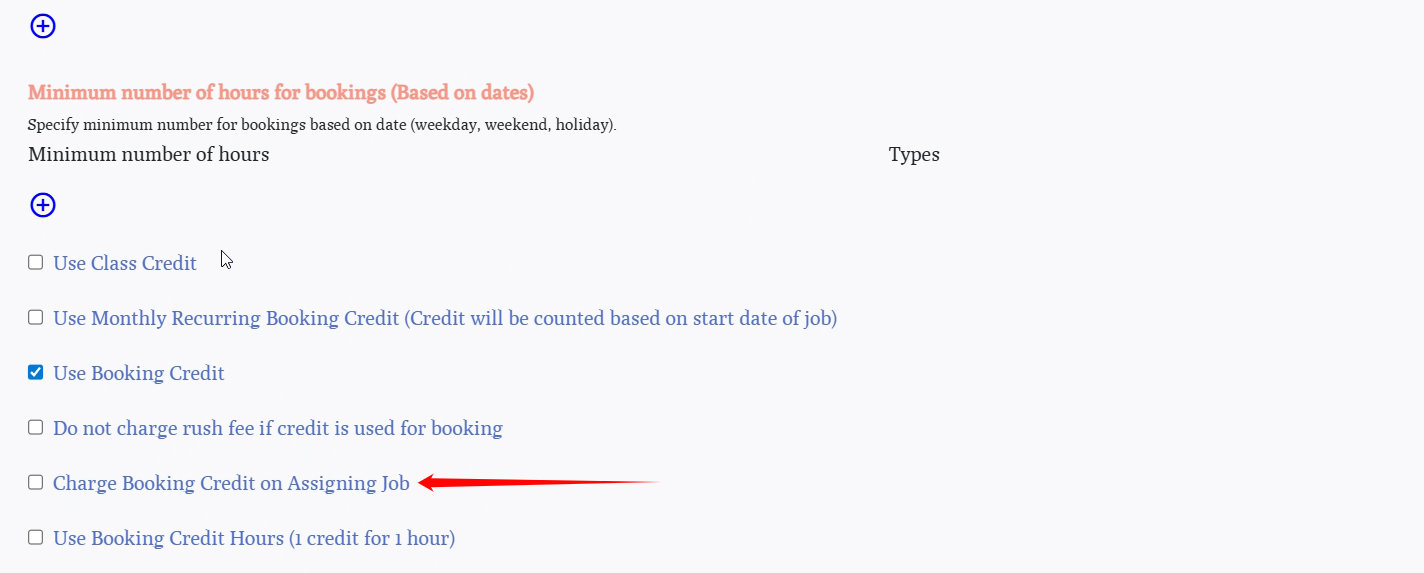The image size is (1424, 573).
Task: Enable Charge Booking Credit on Assigning Job checkbox
Action: coord(36,482)
